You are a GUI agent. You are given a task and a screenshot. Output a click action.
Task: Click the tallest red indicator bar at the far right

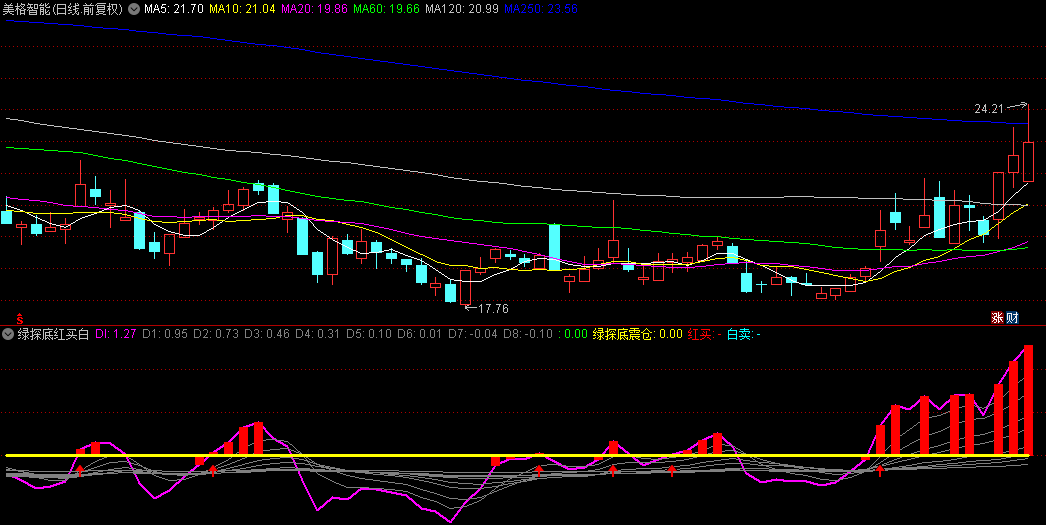1028,400
